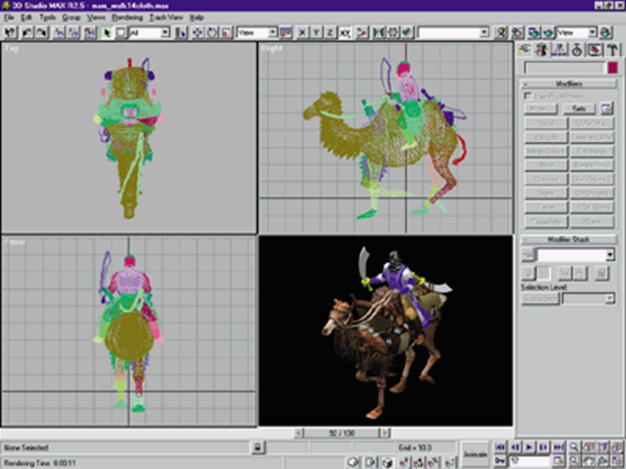This screenshot has height=469, width=626.
Task: Open the Selection Level dropdown
Action: [x=609, y=298]
